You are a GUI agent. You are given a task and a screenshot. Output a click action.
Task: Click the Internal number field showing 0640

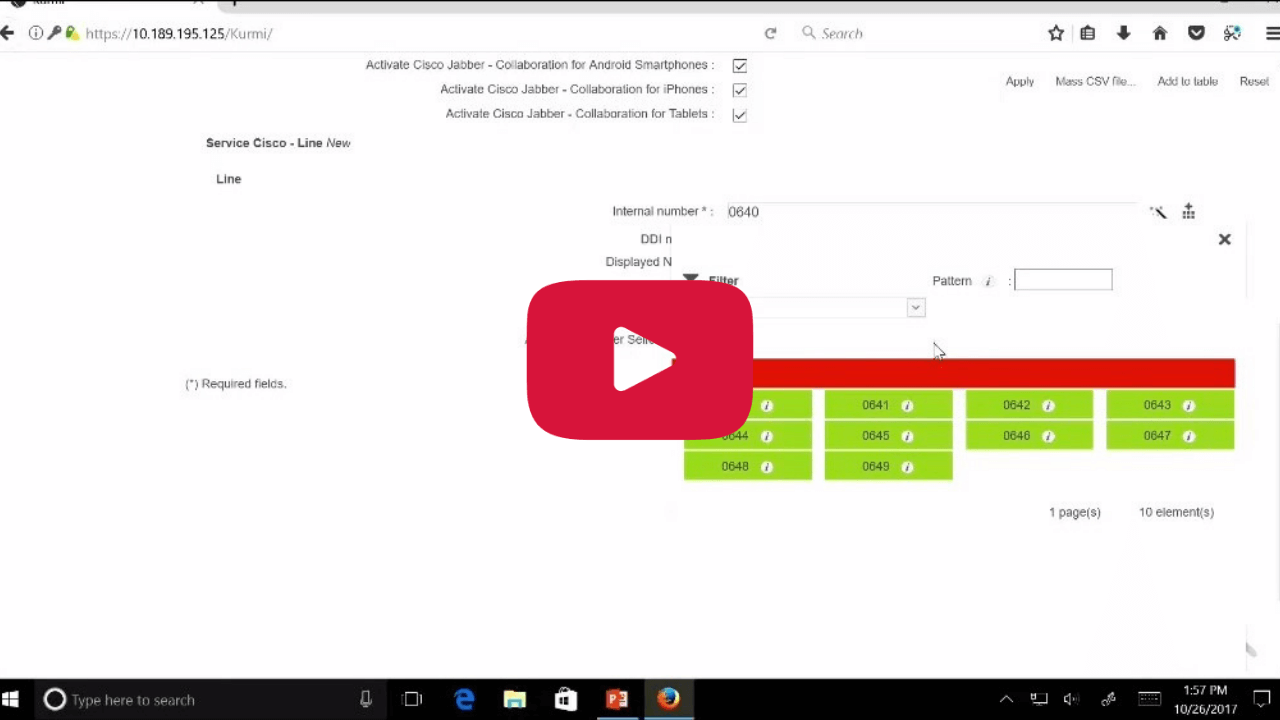click(932, 212)
